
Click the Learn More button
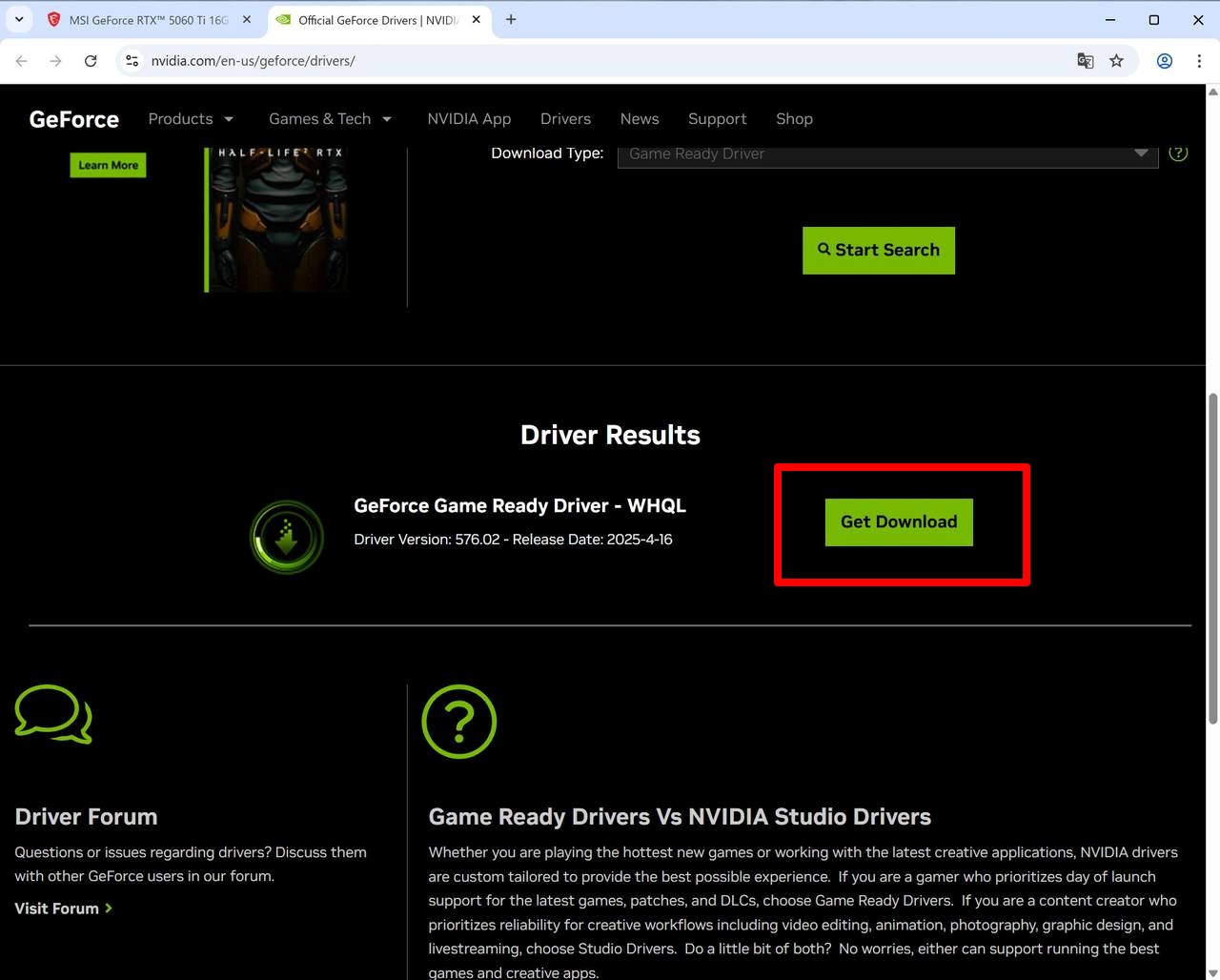pos(108,165)
